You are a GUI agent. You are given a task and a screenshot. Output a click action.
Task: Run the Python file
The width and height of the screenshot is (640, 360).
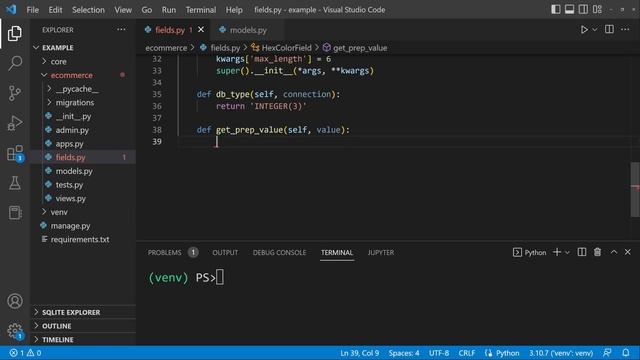point(584,30)
